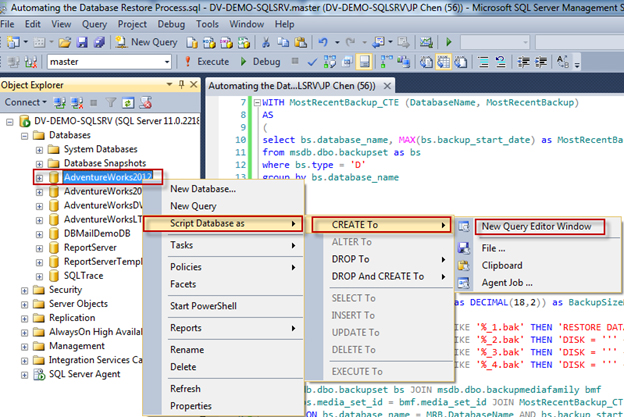Click the New Query toolbar button

pos(146,42)
